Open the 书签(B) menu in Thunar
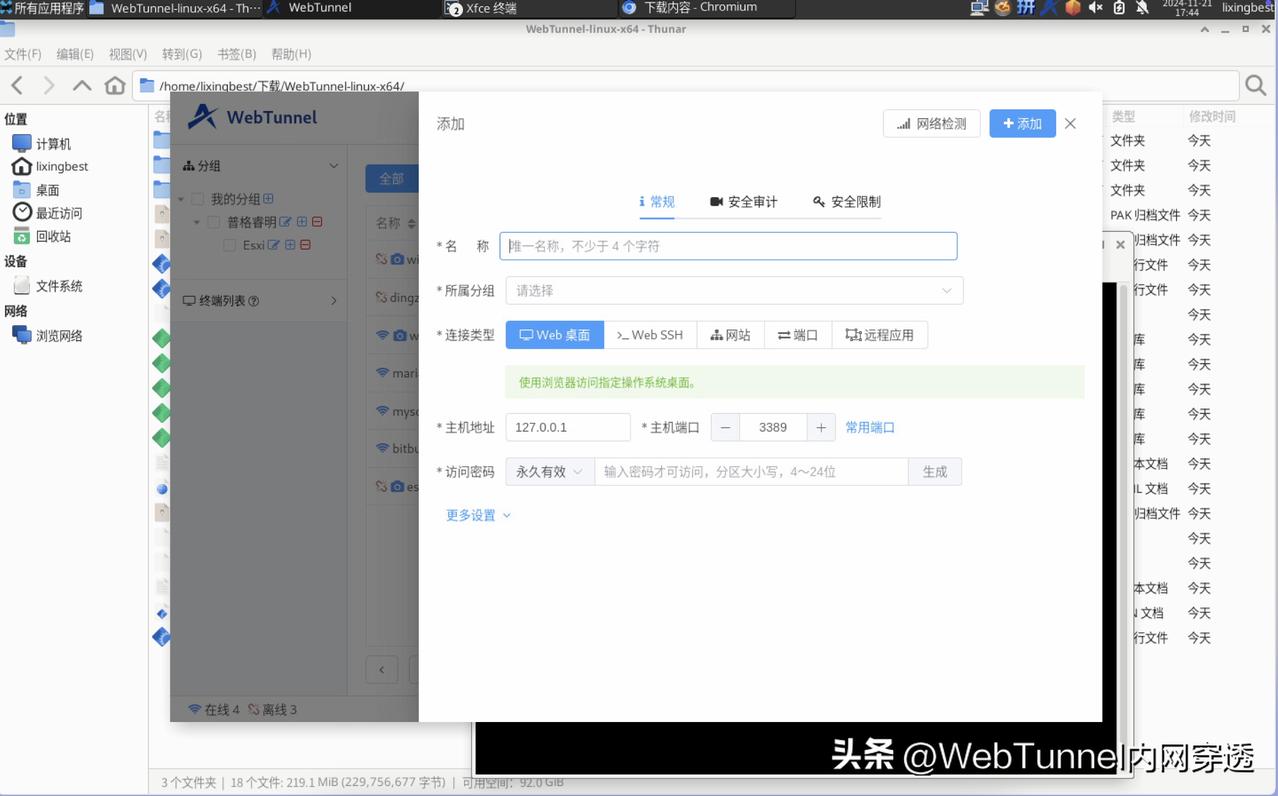This screenshot has height=796, width=1278. click(237, 54)
